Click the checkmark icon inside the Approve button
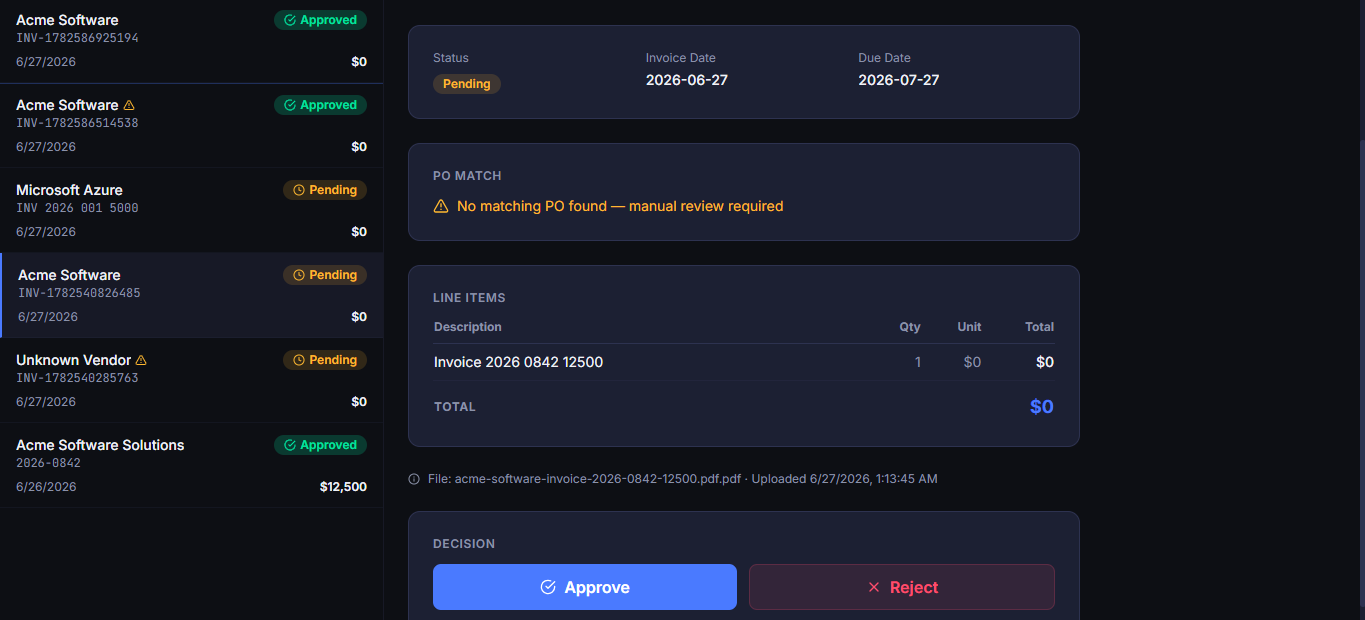 [548, 587]
